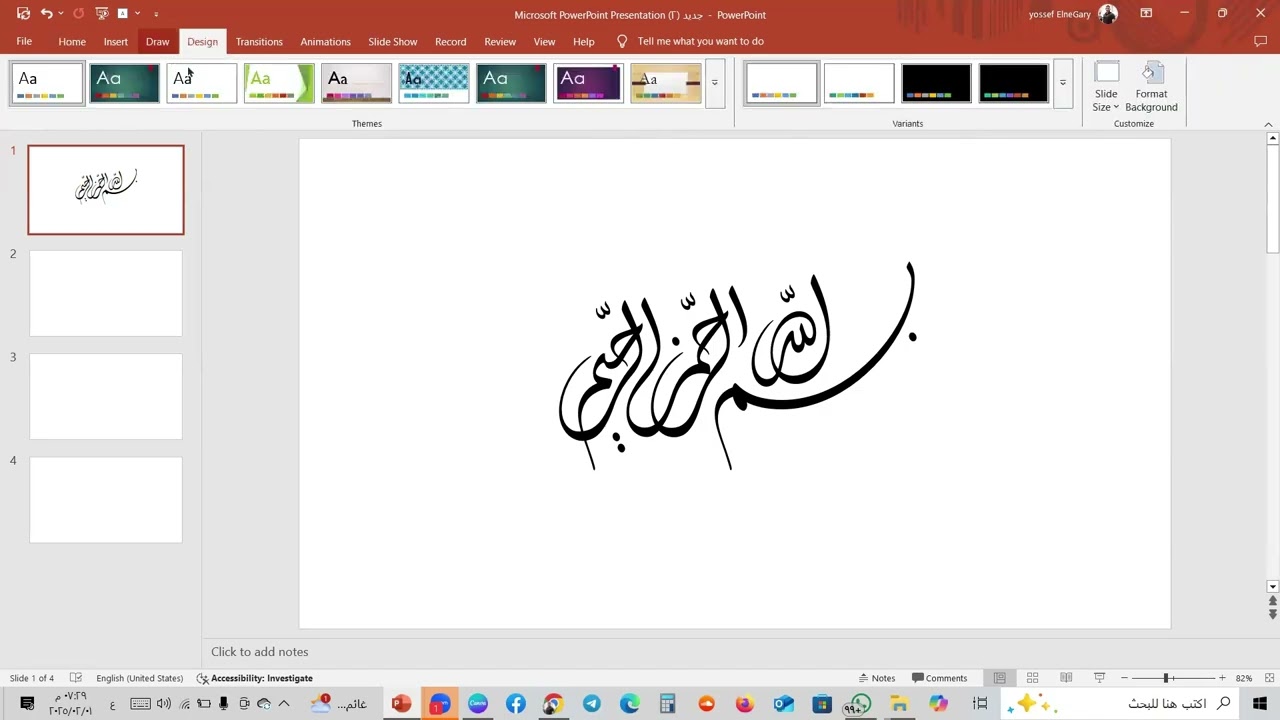Open Format Background pane
This screenshot has height=720, width=1280.
point(1151,88)
